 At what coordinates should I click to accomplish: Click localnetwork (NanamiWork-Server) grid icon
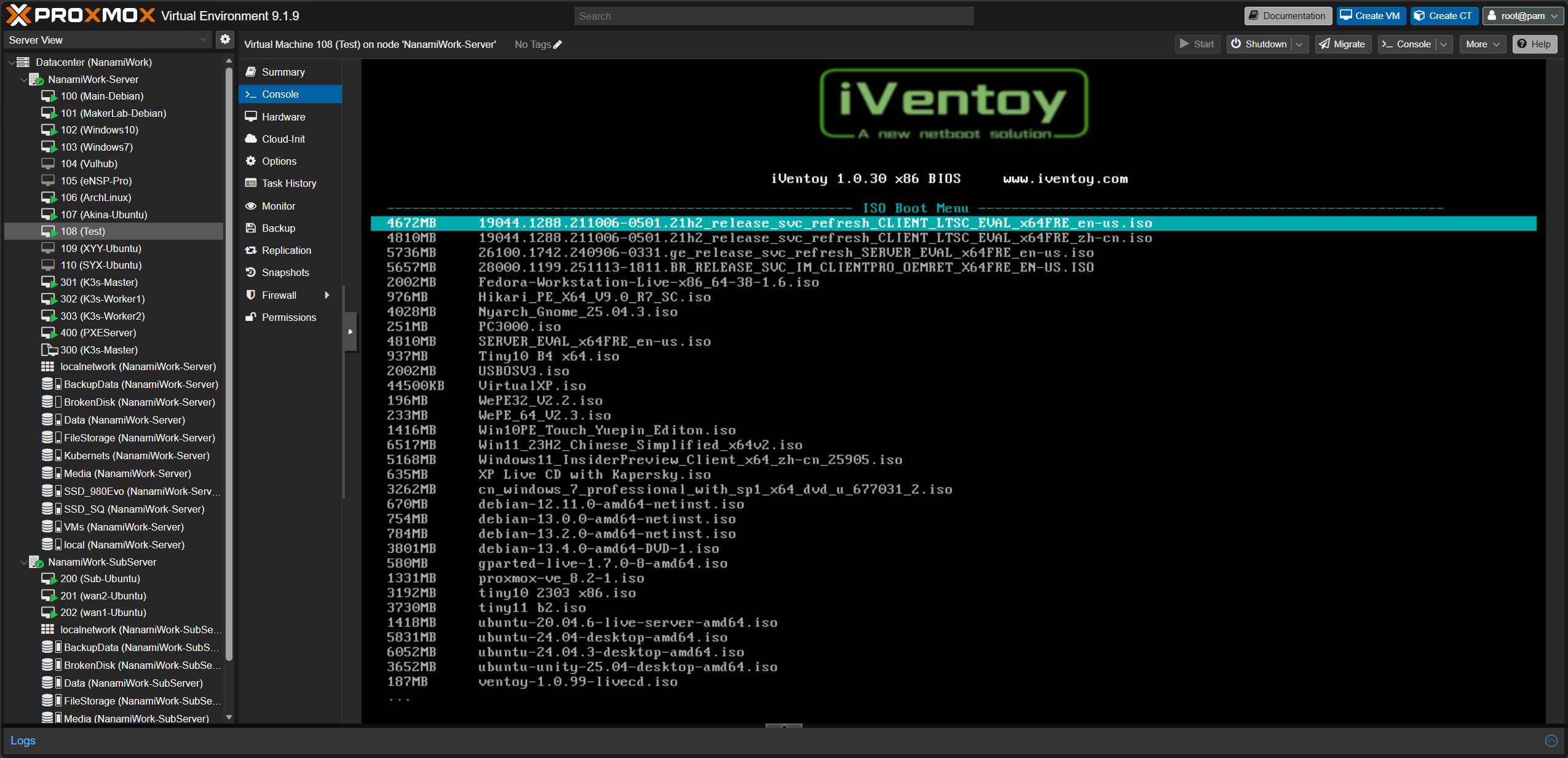pos(47,366)
